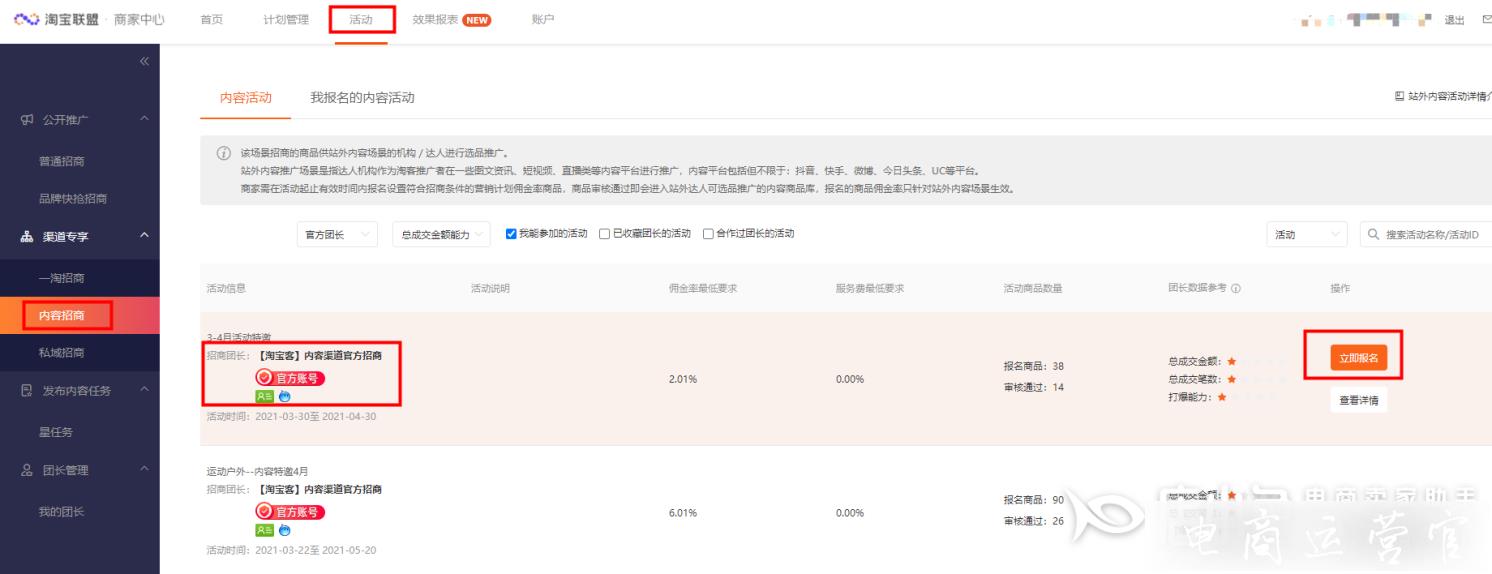Collapse the left sidebar with double-chevron icon
Viewport: 1492px width, 574px height.
143,61
